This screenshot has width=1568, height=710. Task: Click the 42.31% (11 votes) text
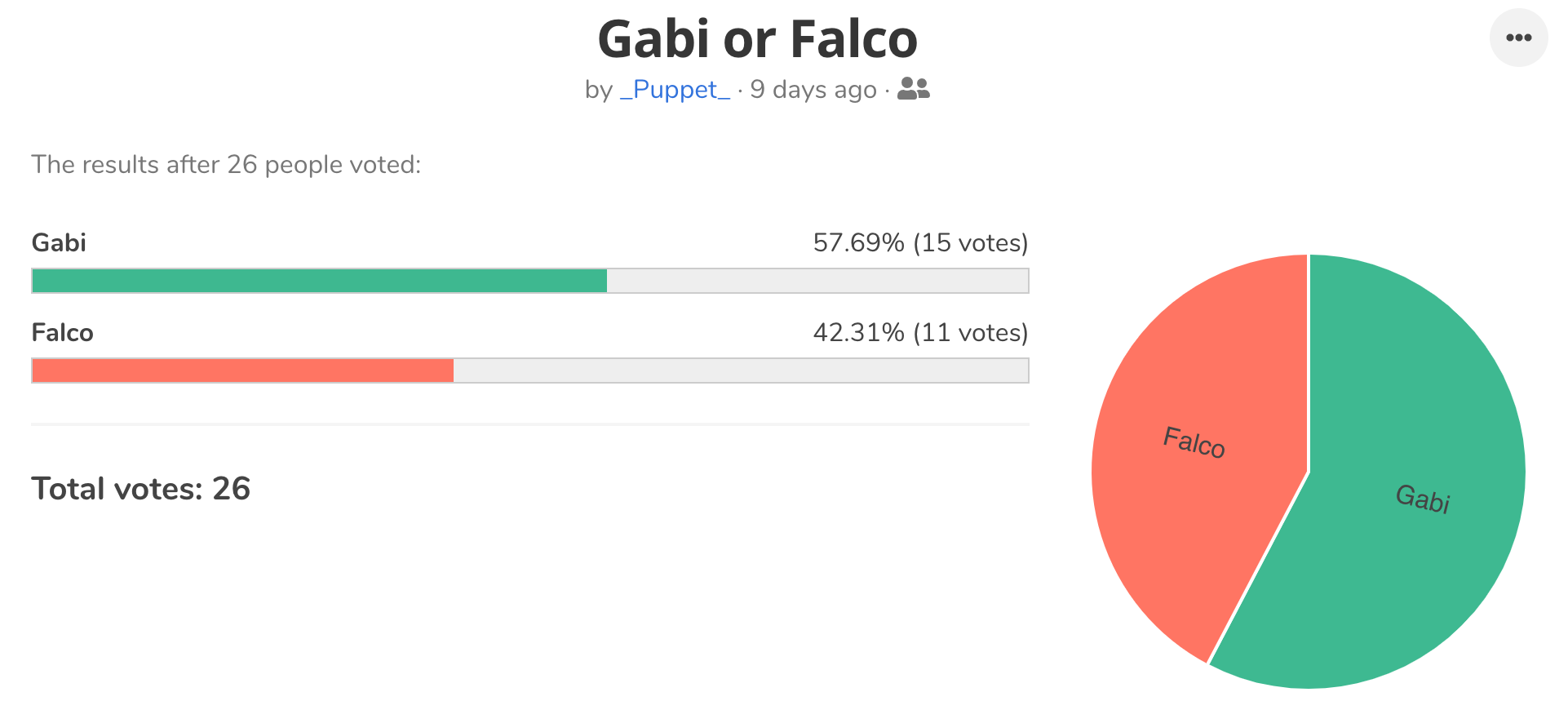tap(920, 332)
